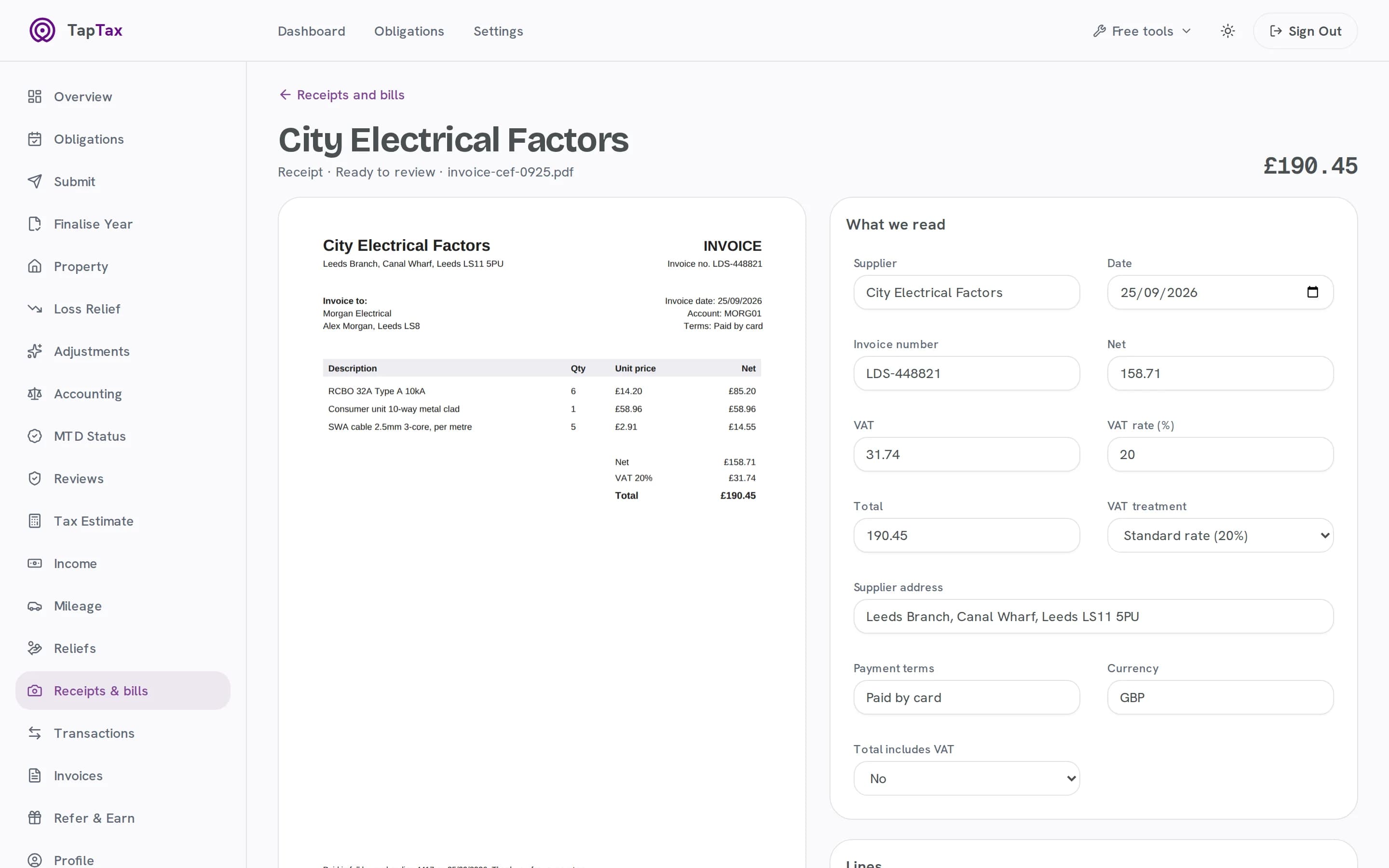This screenshot has height=868, width=1389.
Task: Click the TapTax logo icon
Action: tap(42, 30)
